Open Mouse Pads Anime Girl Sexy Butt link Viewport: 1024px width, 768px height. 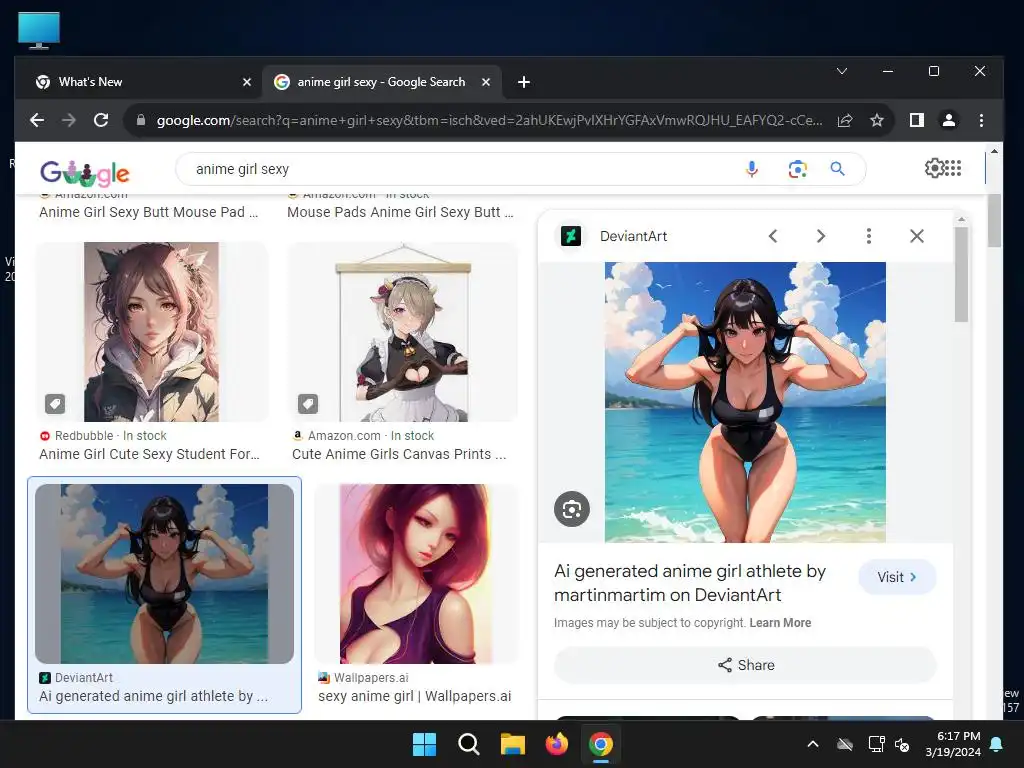click(400, 212)
